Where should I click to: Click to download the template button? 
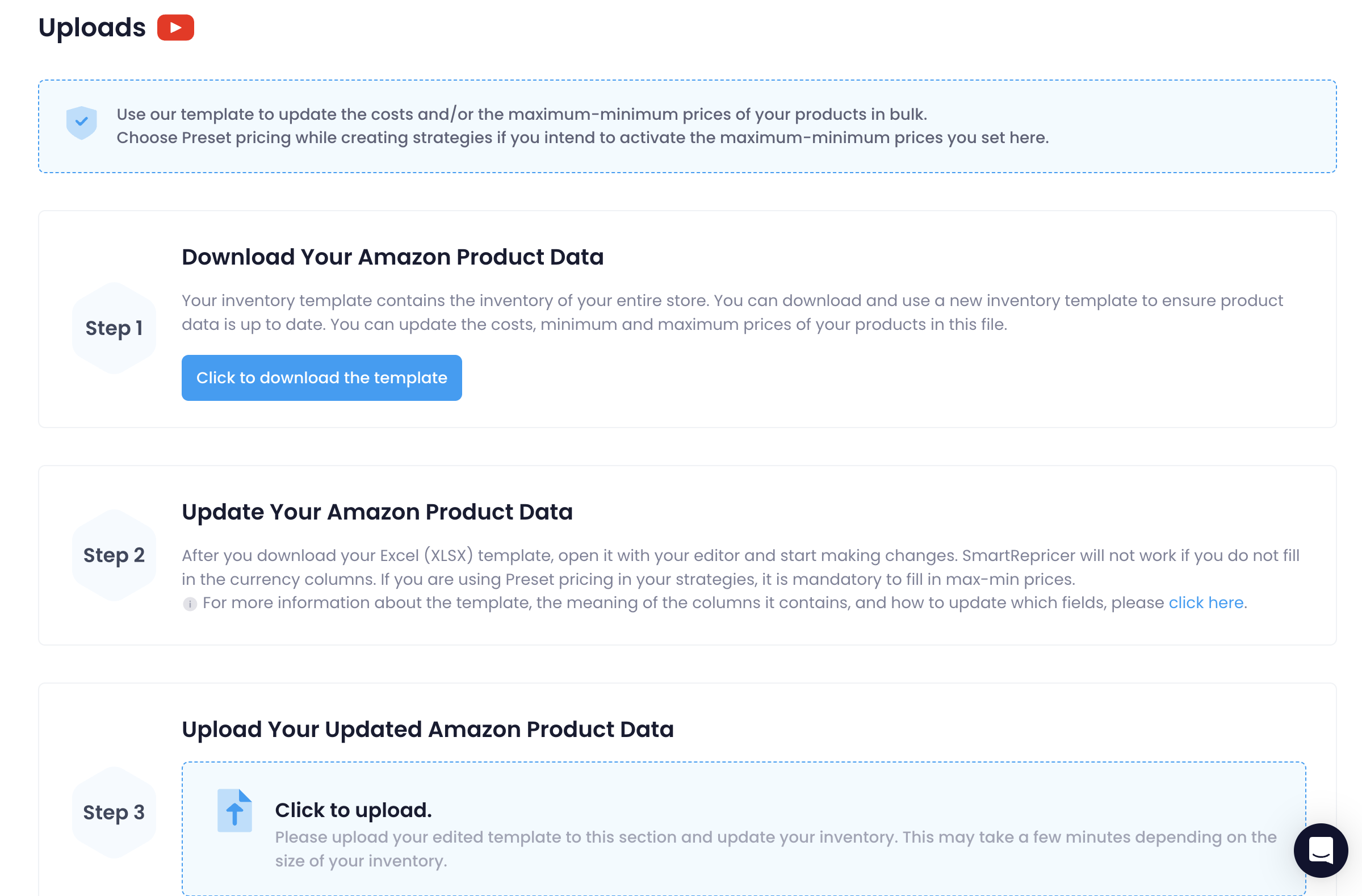click(x=321, y=378)
